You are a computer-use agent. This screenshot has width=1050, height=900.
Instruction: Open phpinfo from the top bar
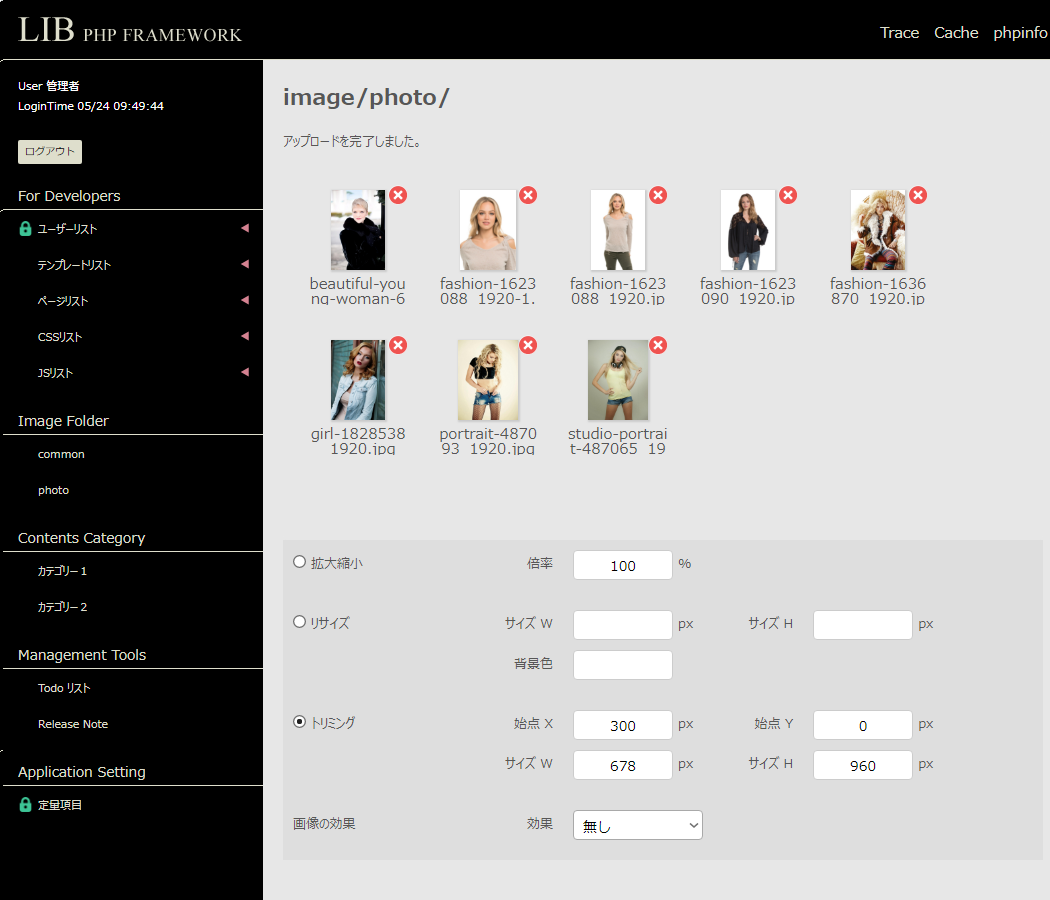[x=1020, y=33]
